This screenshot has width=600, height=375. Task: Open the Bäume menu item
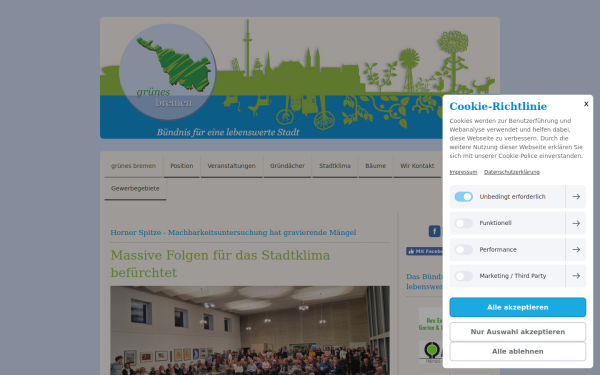tap(375, 166)
